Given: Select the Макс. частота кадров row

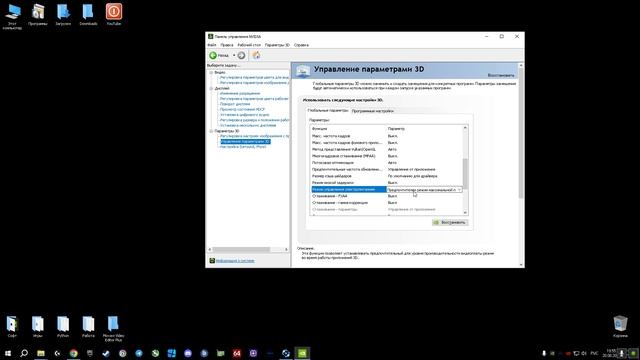Looking at the screenshot, I should click(387, 136).
